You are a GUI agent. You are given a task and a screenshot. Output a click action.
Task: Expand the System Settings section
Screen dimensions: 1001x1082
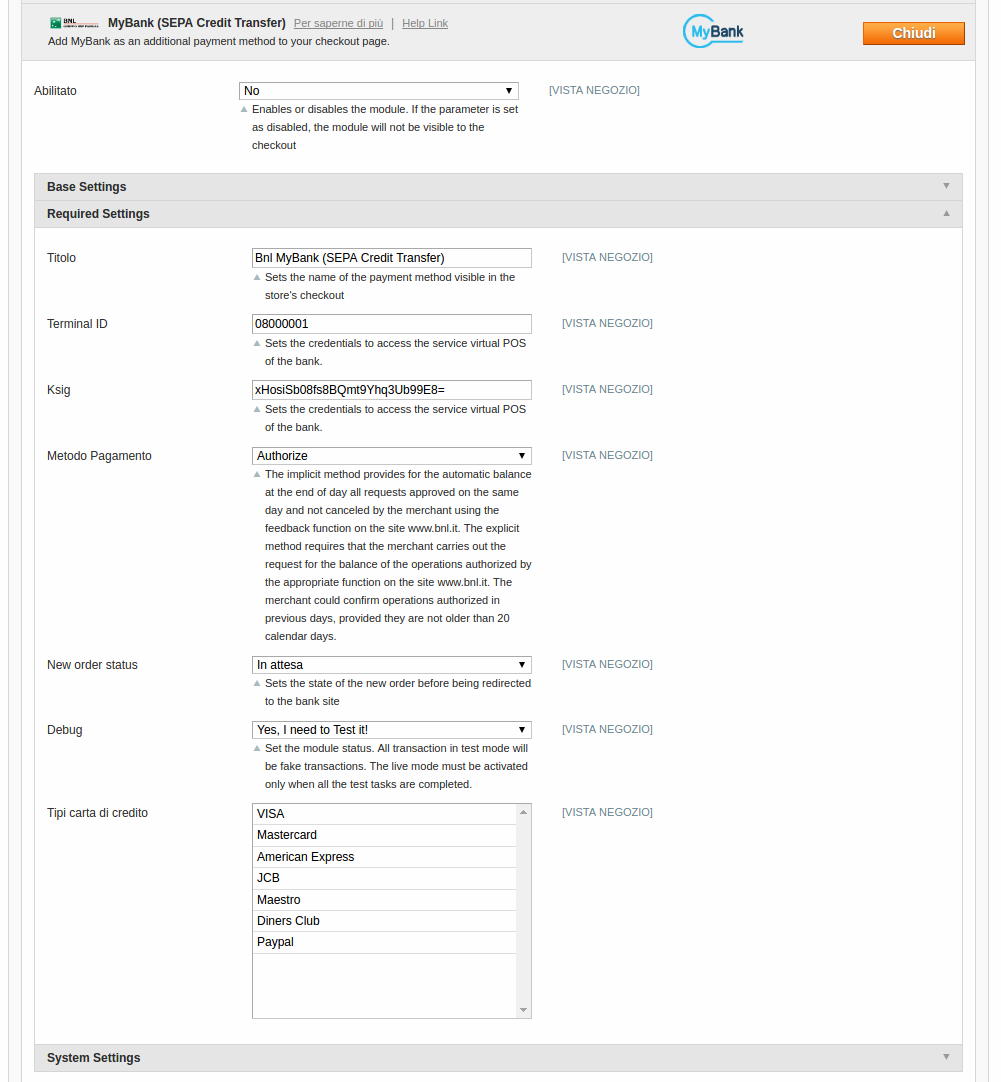click(x=498, y=1058)
